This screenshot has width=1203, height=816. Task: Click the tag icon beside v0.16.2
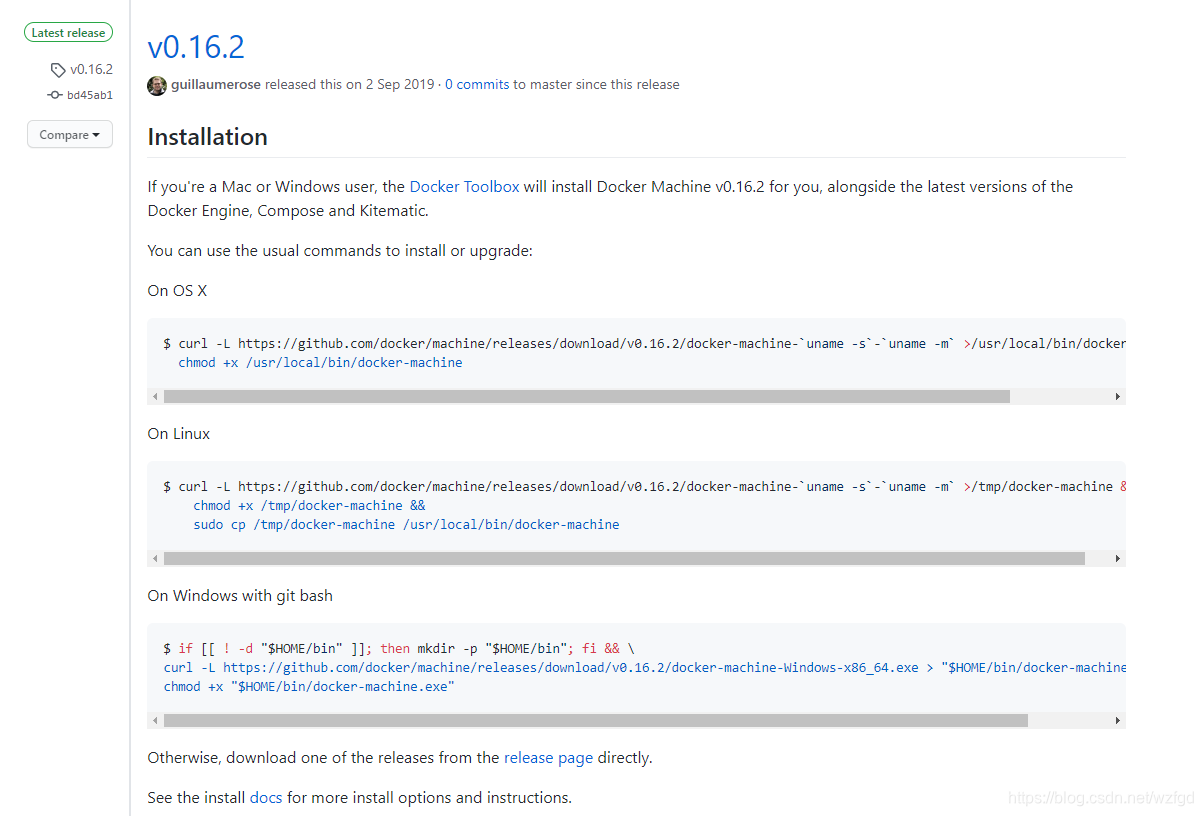click(58, 70)
